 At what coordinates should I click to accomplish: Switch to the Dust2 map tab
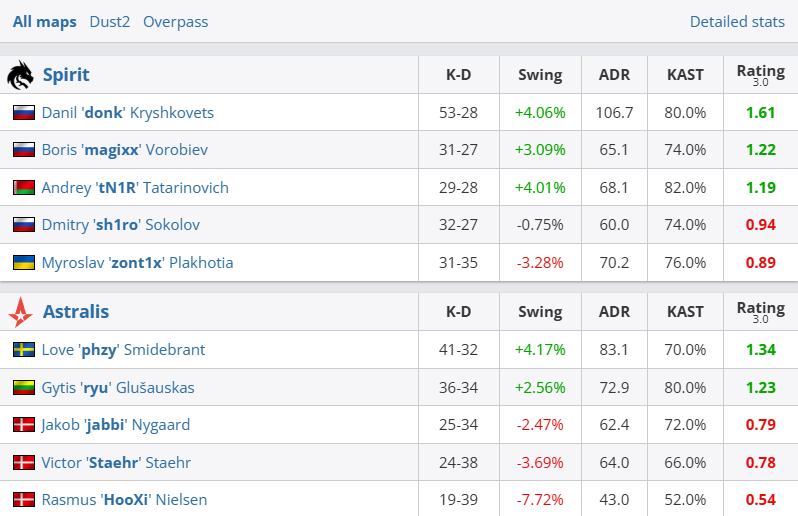click(x=109, y=22)
